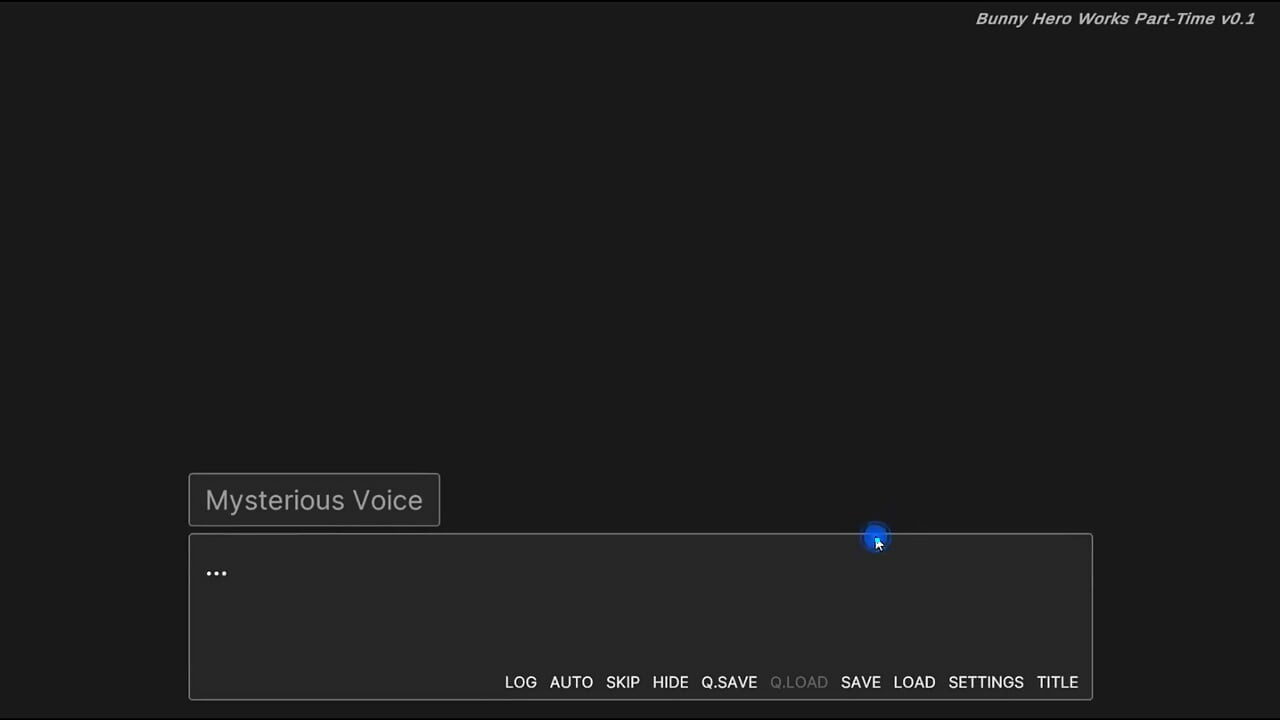
Task: Open the SETTINGS menu
Action: click(986, 682)
